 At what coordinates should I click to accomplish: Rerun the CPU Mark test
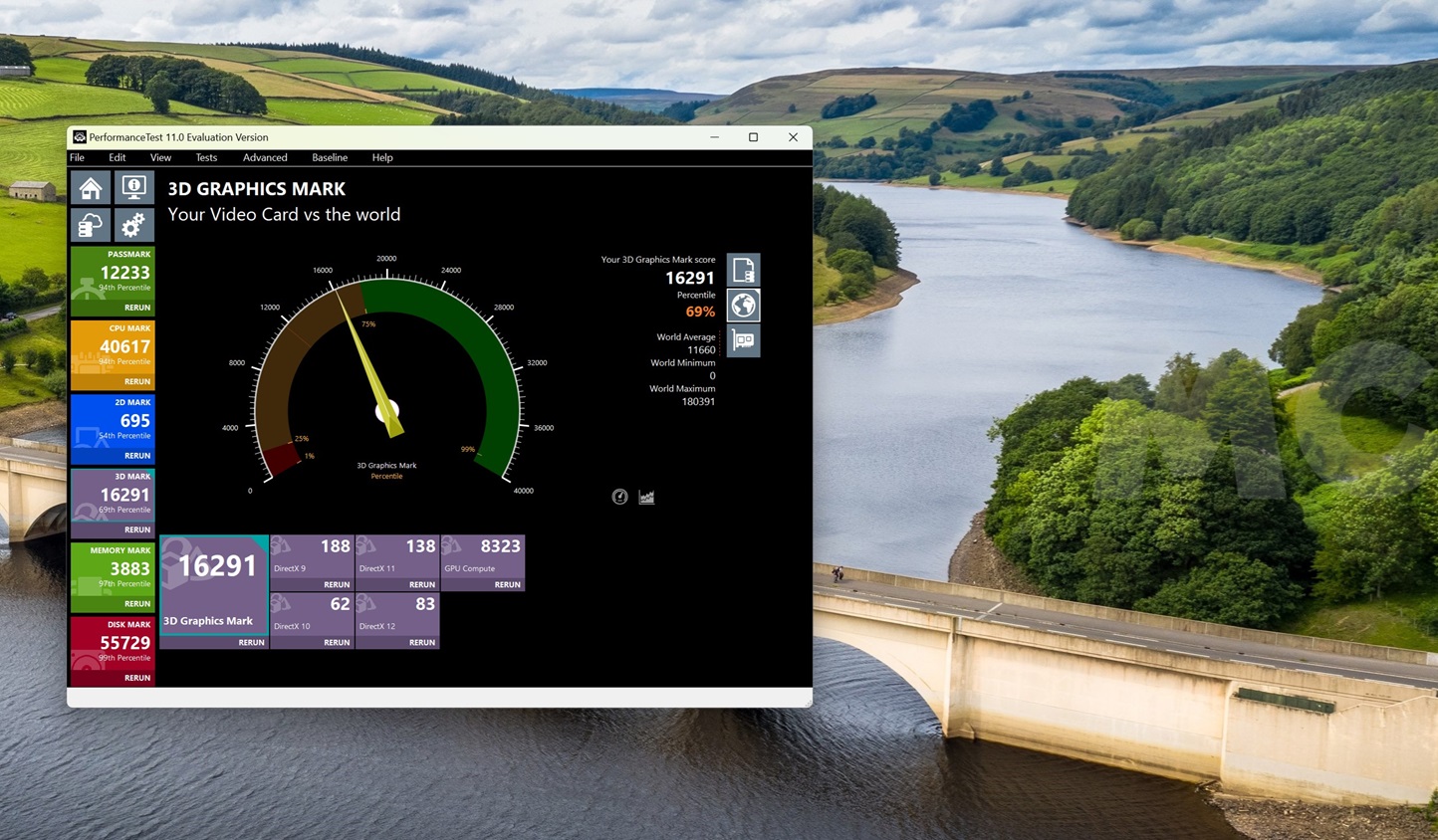(137, 381)
